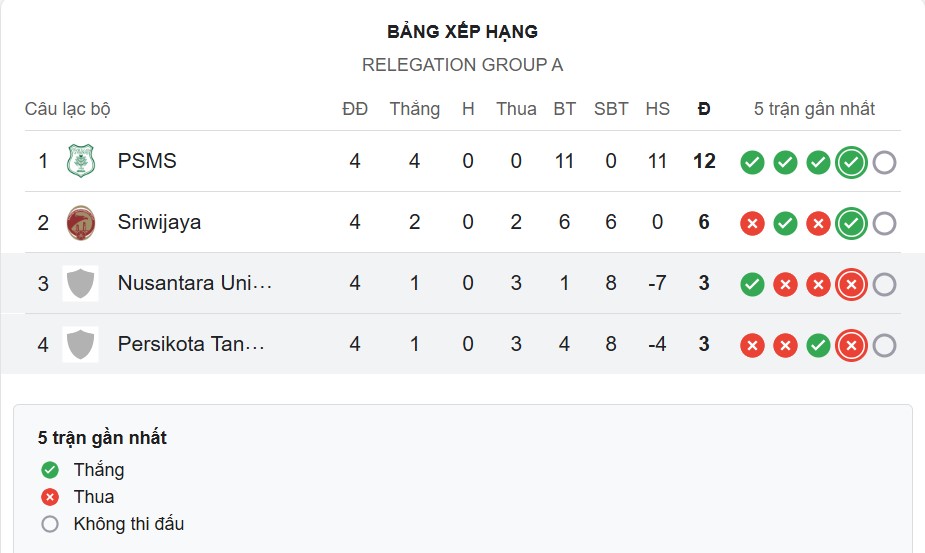Screen dimensions: 925x553
Task: Click the Đ points column header
Action: point(704,109)
